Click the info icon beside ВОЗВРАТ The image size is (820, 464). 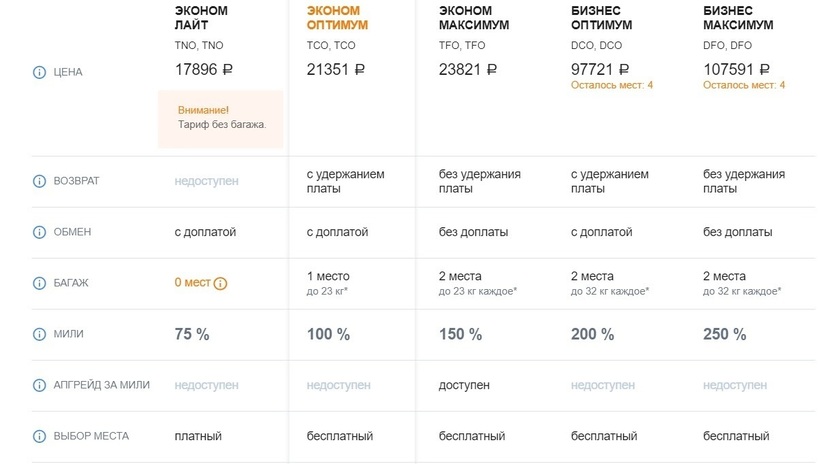pyautogui.click(x=40, y=181)
